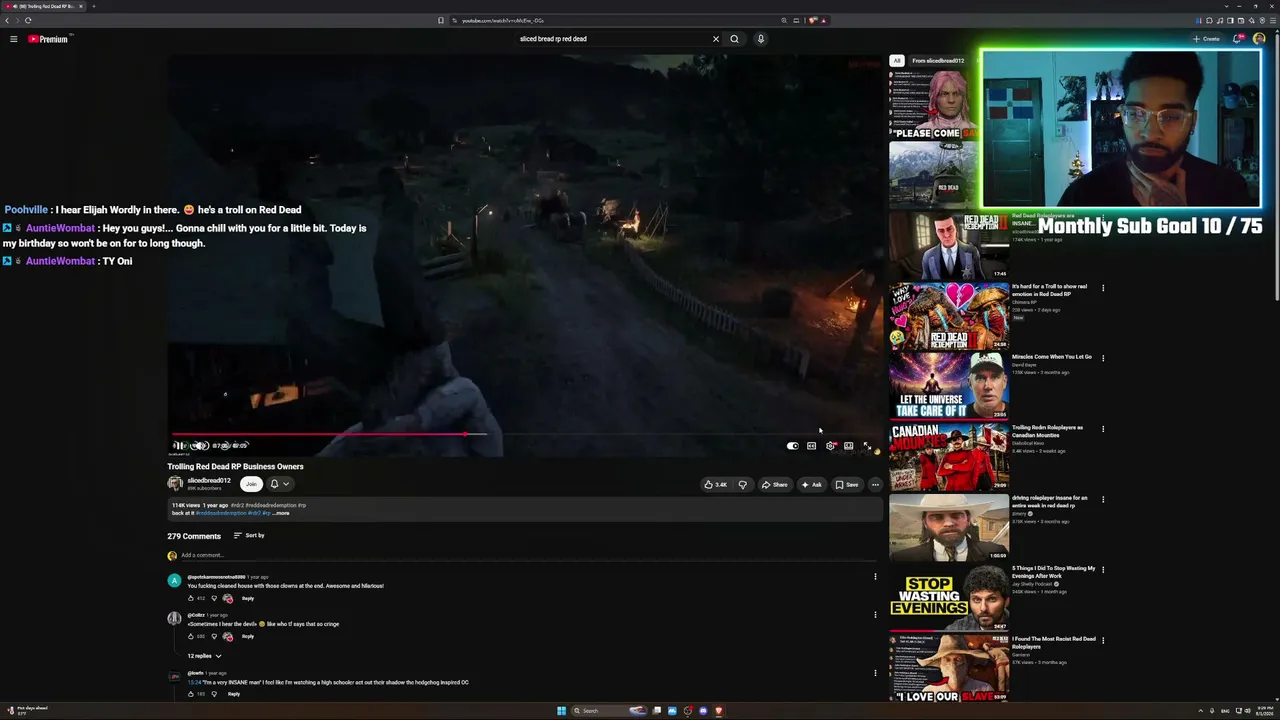Open 'Miracles Come When You Let Go' title
This screenshot has height=720, width=1280.
click(1051, 357)
